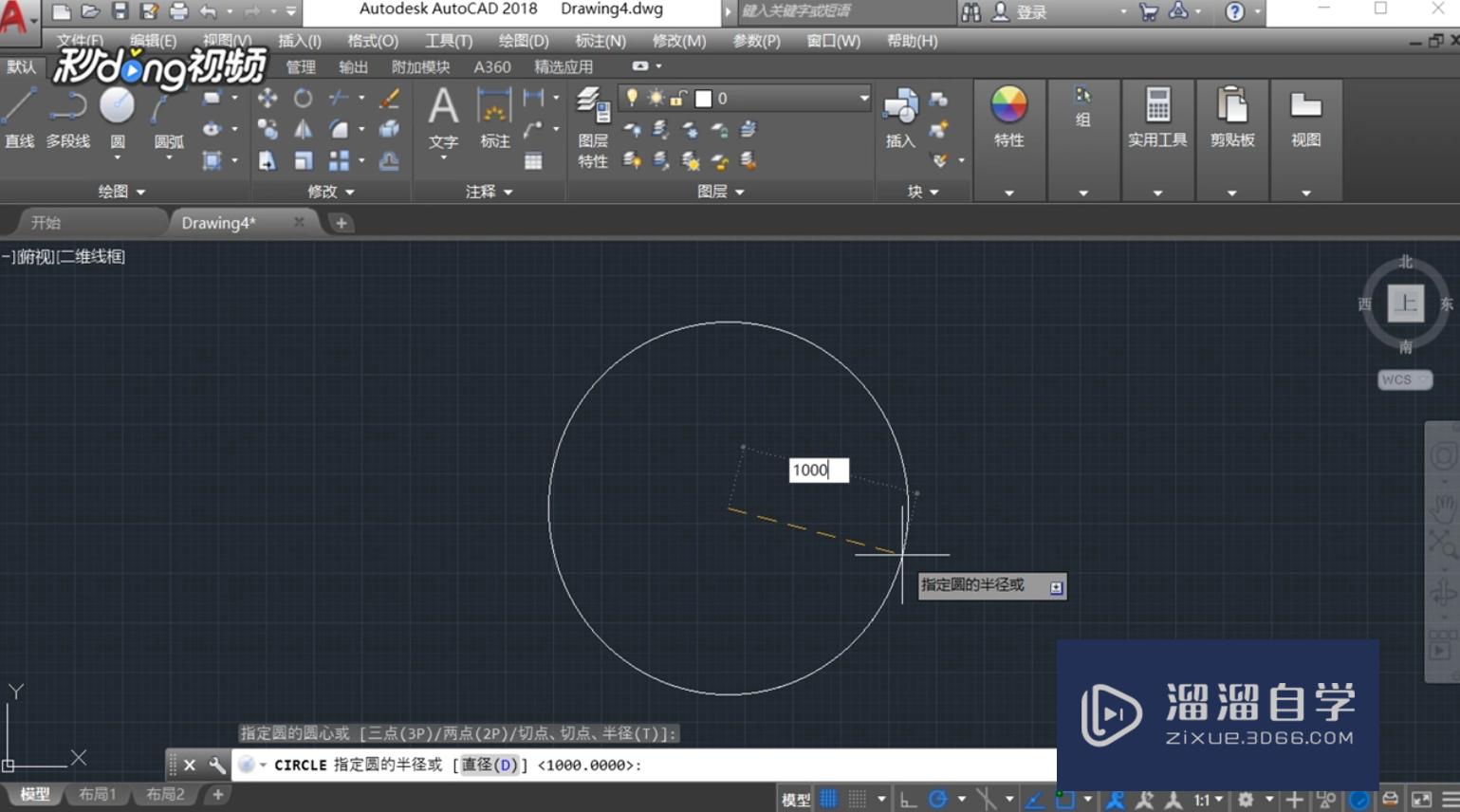Expand the Layers (图层) panel
1460x812 pixels.
click(720, 192)
